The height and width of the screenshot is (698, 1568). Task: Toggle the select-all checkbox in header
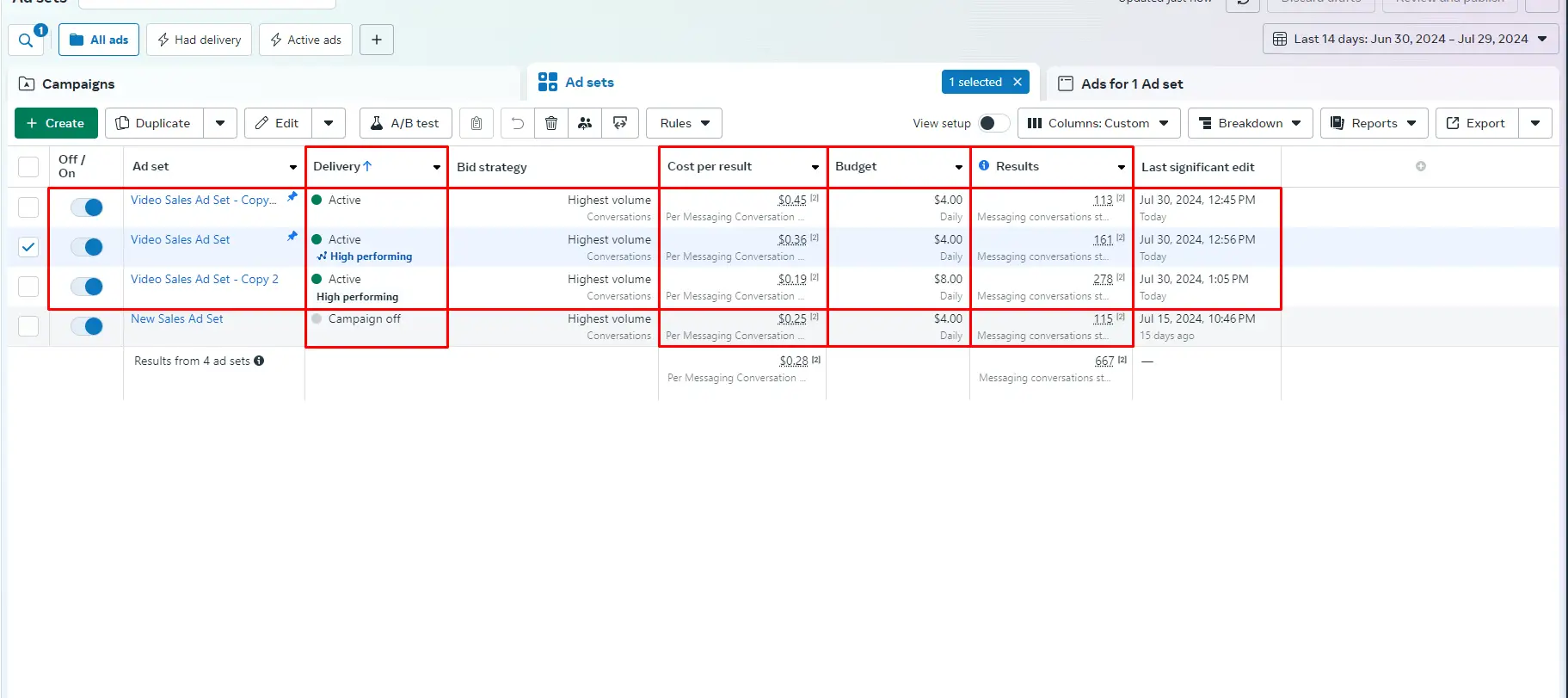(28, 167)
